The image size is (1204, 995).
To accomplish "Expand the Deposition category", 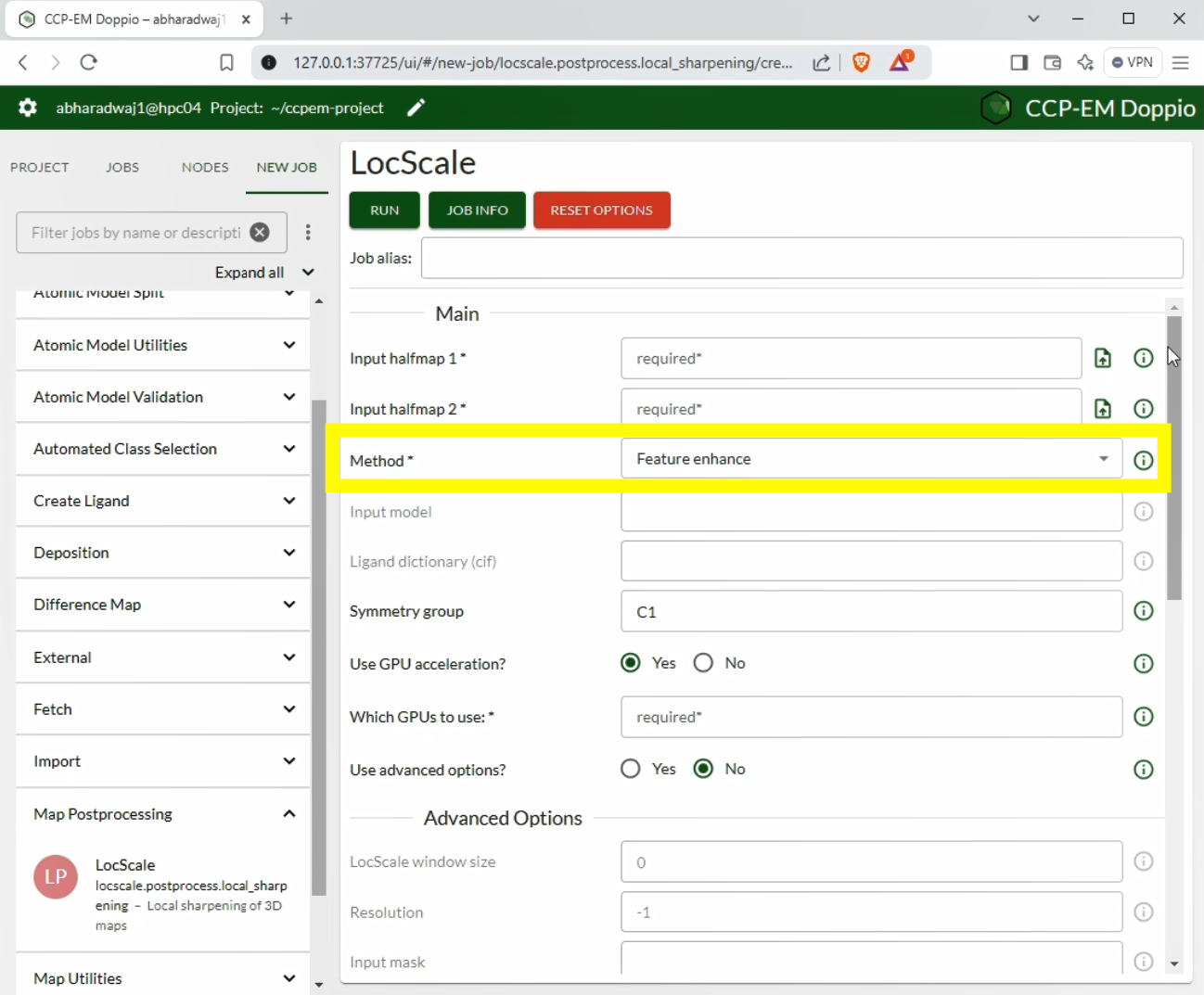I will pyautogui.click(x=162, y=553).
